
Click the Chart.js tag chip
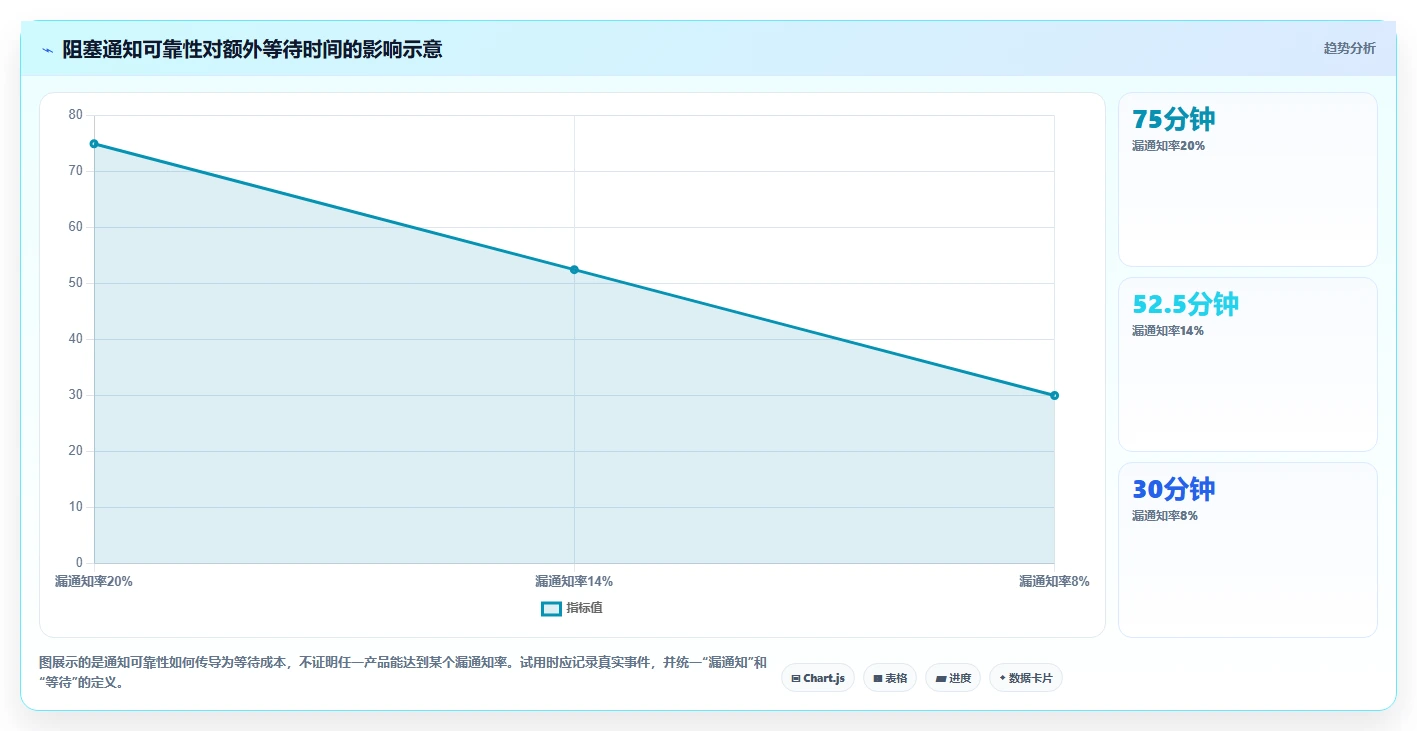(817, 678)
